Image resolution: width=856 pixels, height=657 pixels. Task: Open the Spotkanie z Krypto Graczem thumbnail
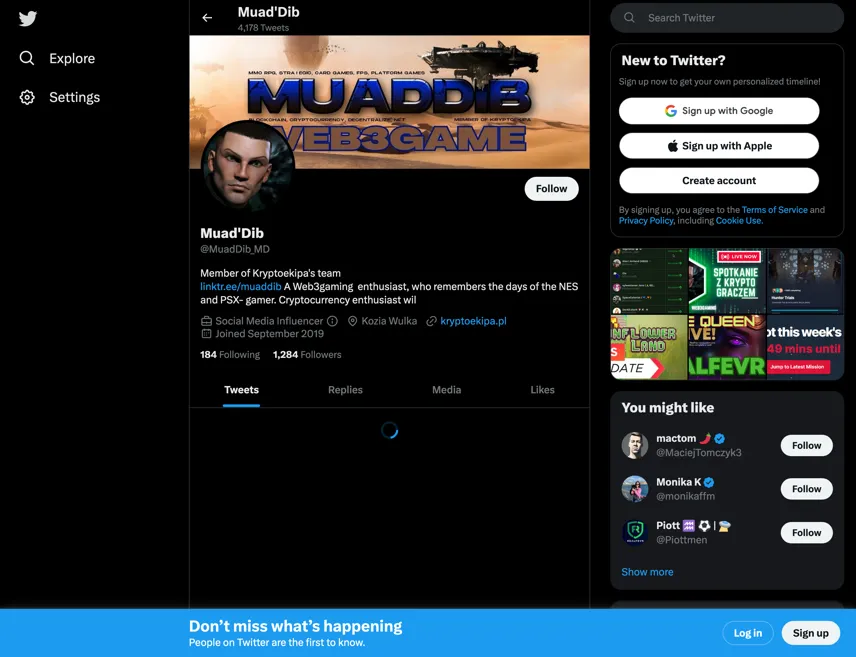click(x=727, y=281)
